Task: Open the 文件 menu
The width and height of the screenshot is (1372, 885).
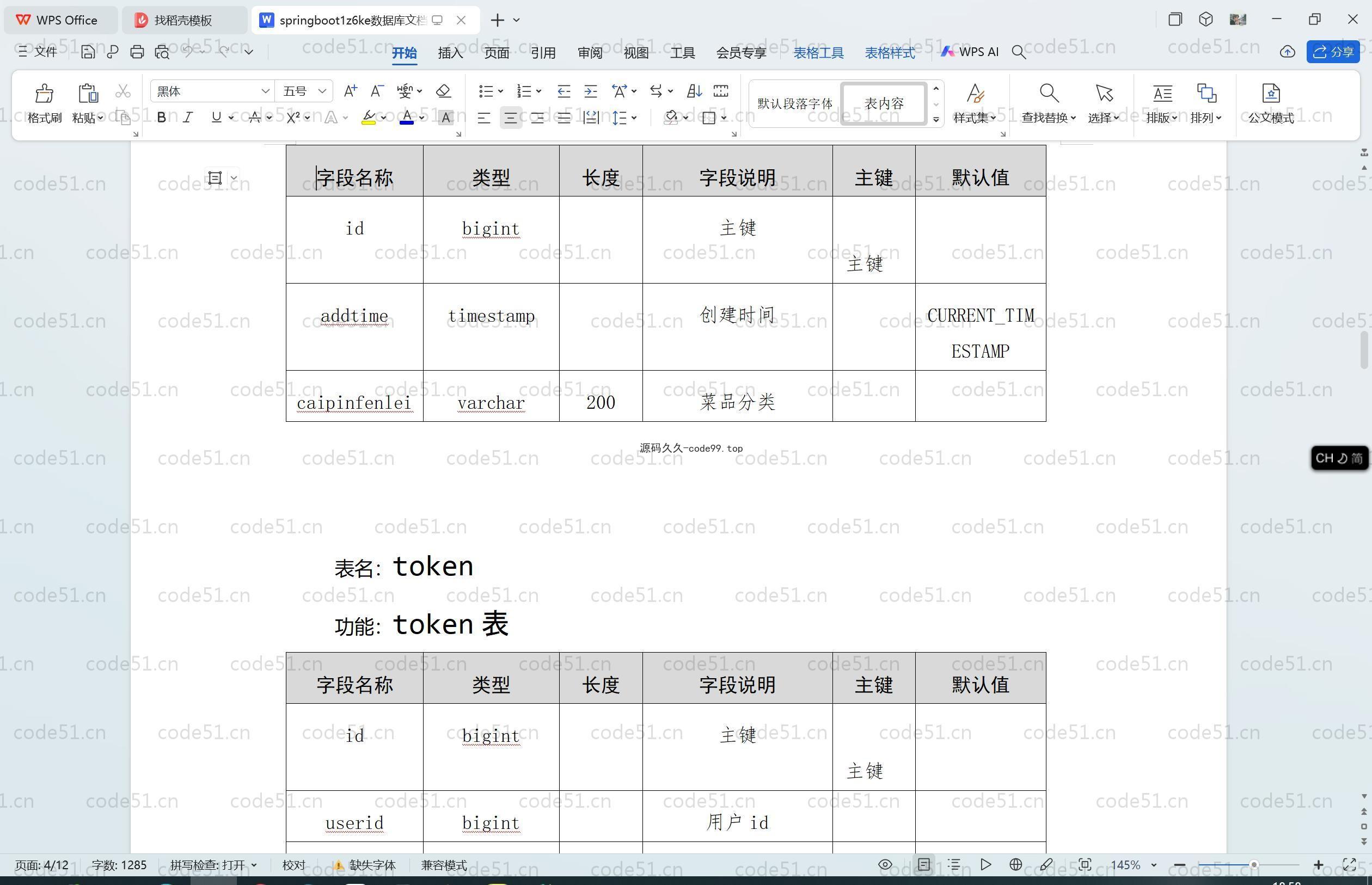Action: [x=38, y=52]
